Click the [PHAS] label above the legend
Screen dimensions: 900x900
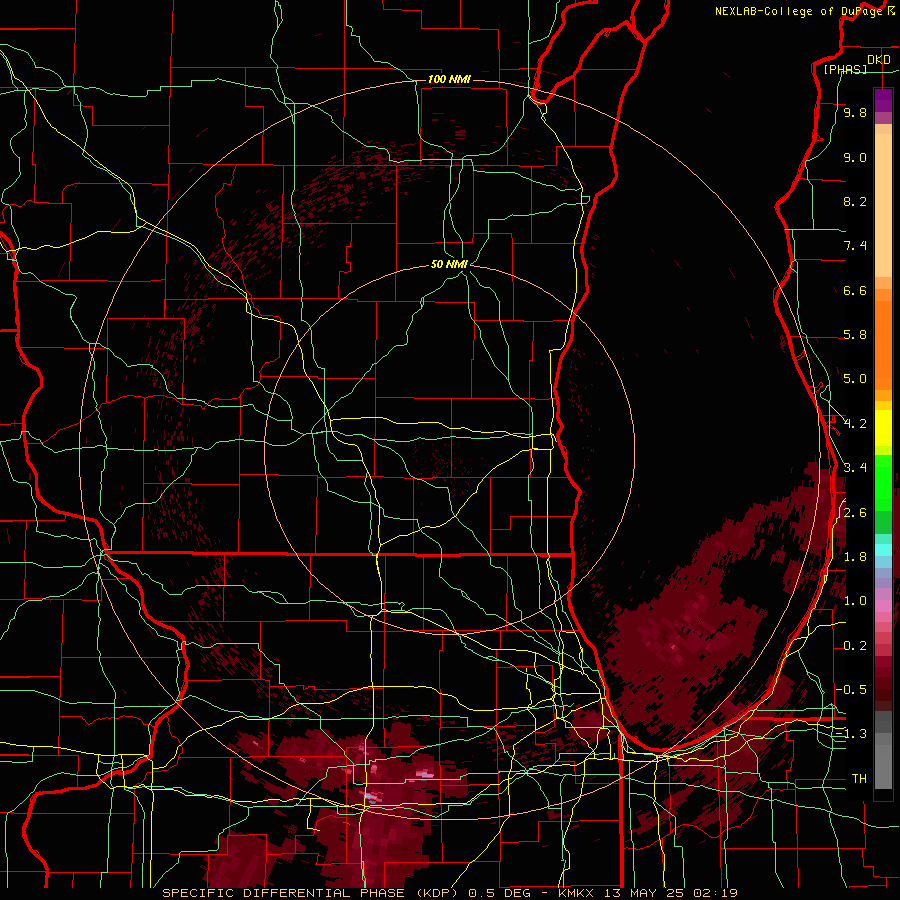[x=845, y=69]
